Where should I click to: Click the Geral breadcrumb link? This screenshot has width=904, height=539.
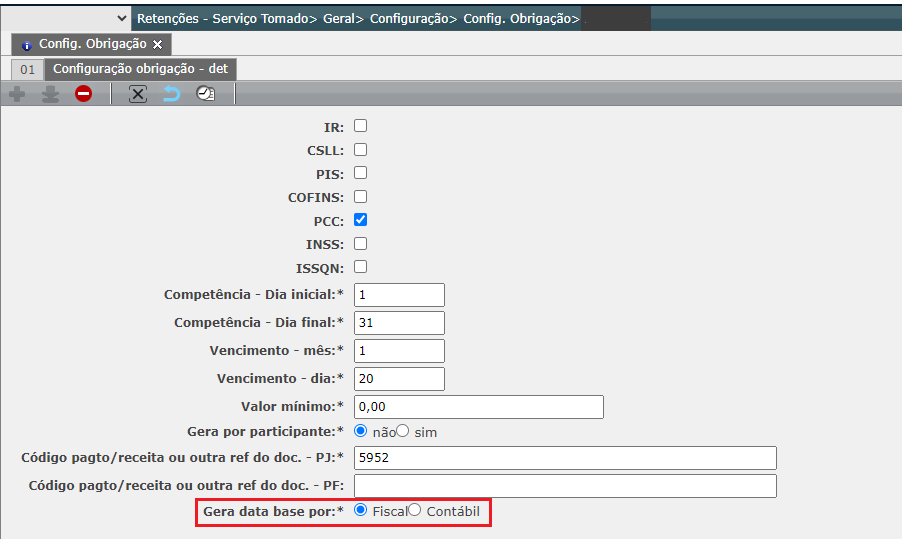click(x=341, y=18)
